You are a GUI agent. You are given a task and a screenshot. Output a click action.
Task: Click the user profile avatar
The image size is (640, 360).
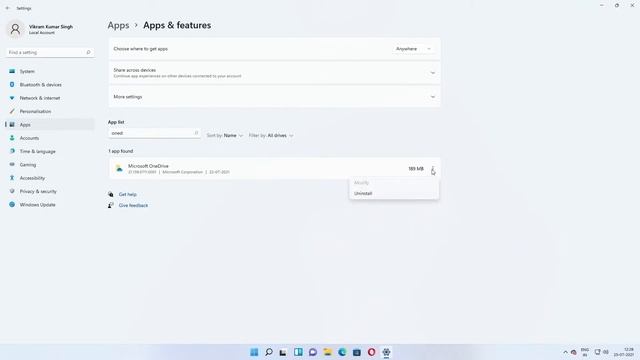16,29
